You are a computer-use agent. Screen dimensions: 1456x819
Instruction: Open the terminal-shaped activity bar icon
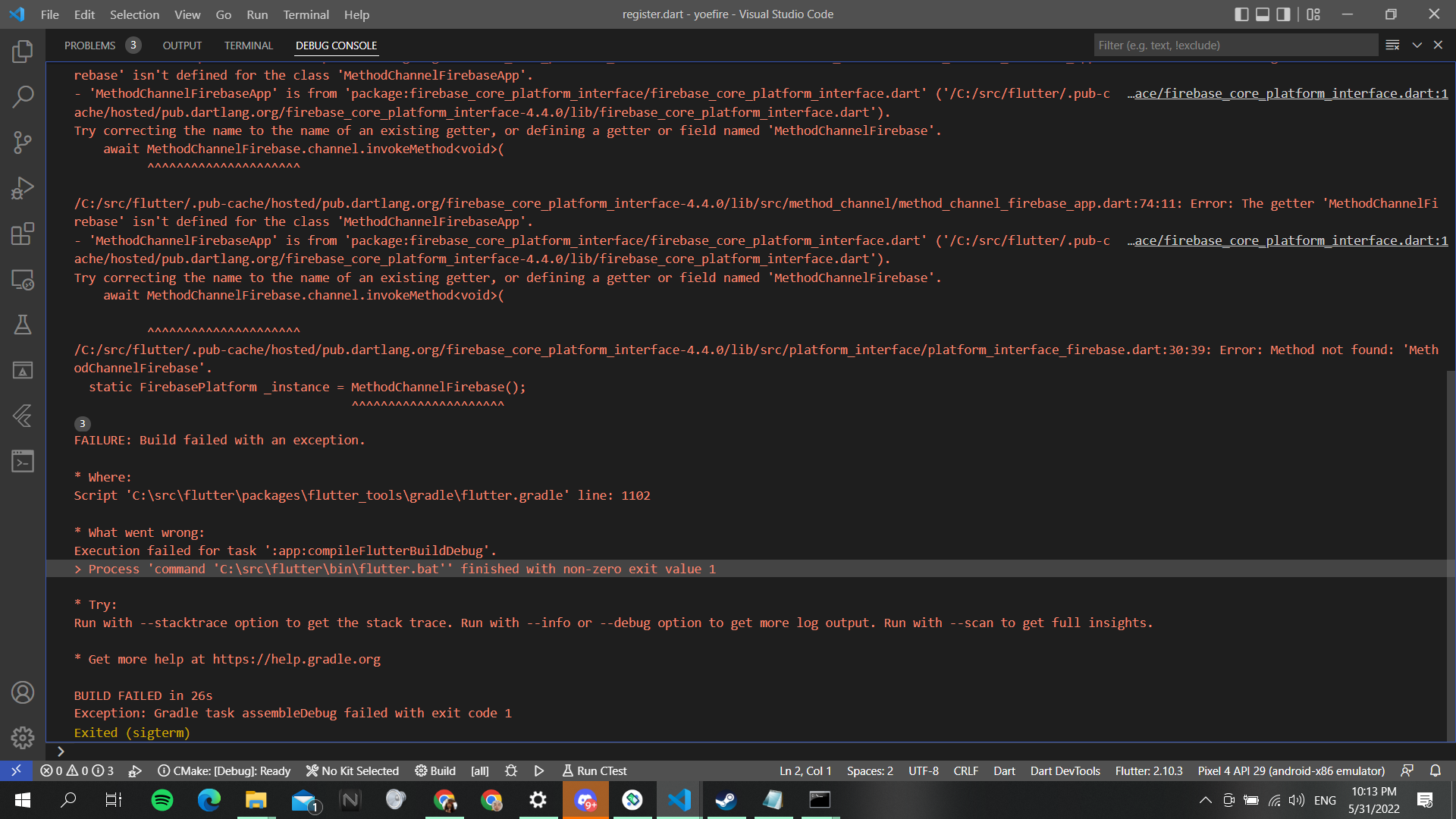(x=23, y=461)
